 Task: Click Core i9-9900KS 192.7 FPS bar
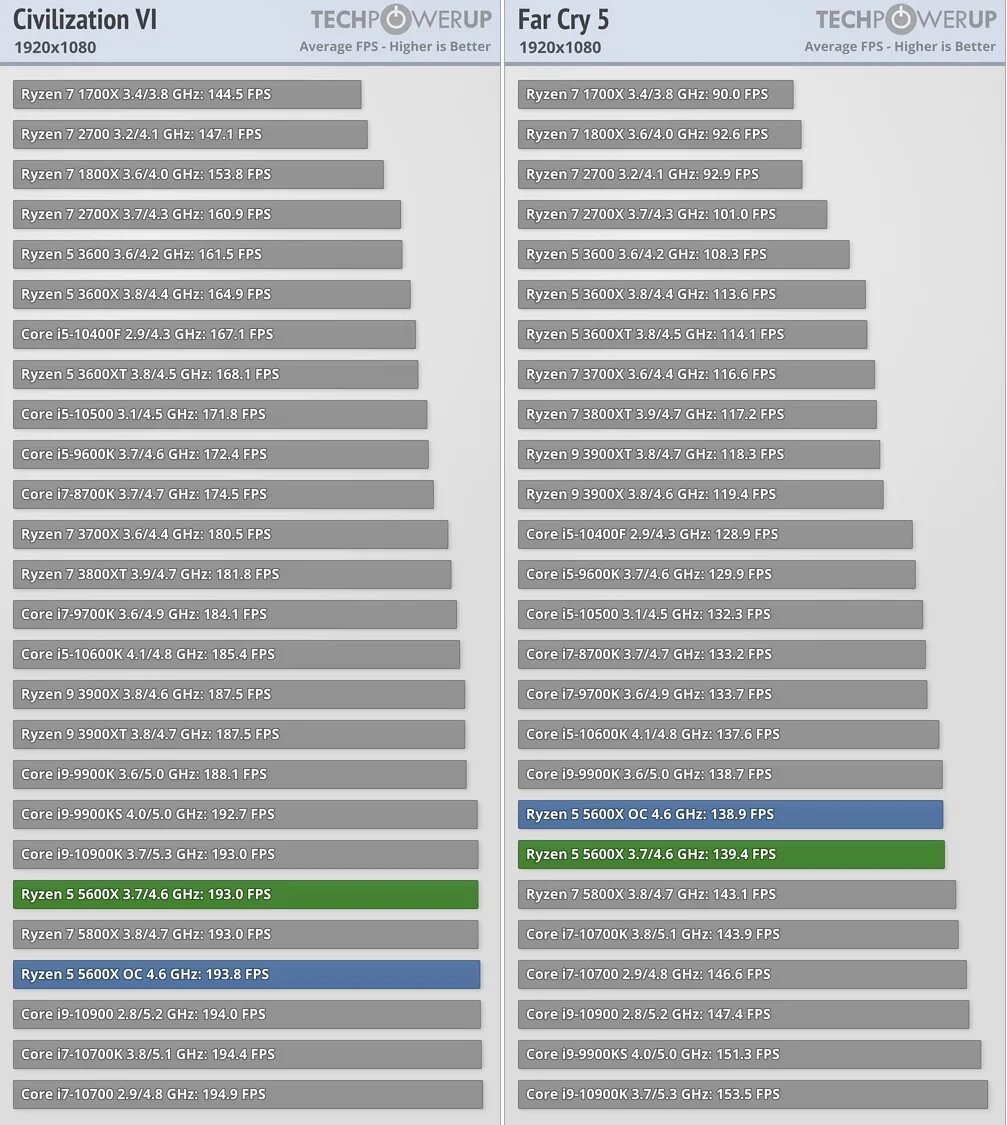coord(245,814)
